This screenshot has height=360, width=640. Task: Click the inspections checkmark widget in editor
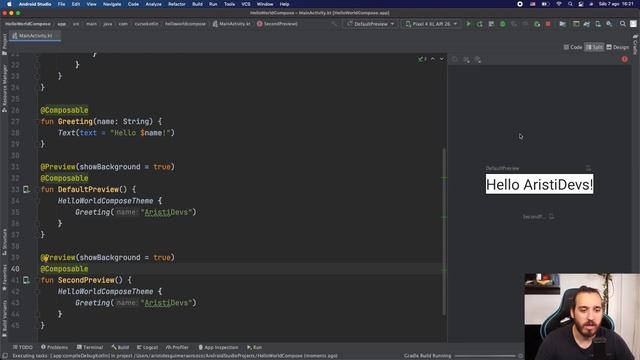point(422,59)
